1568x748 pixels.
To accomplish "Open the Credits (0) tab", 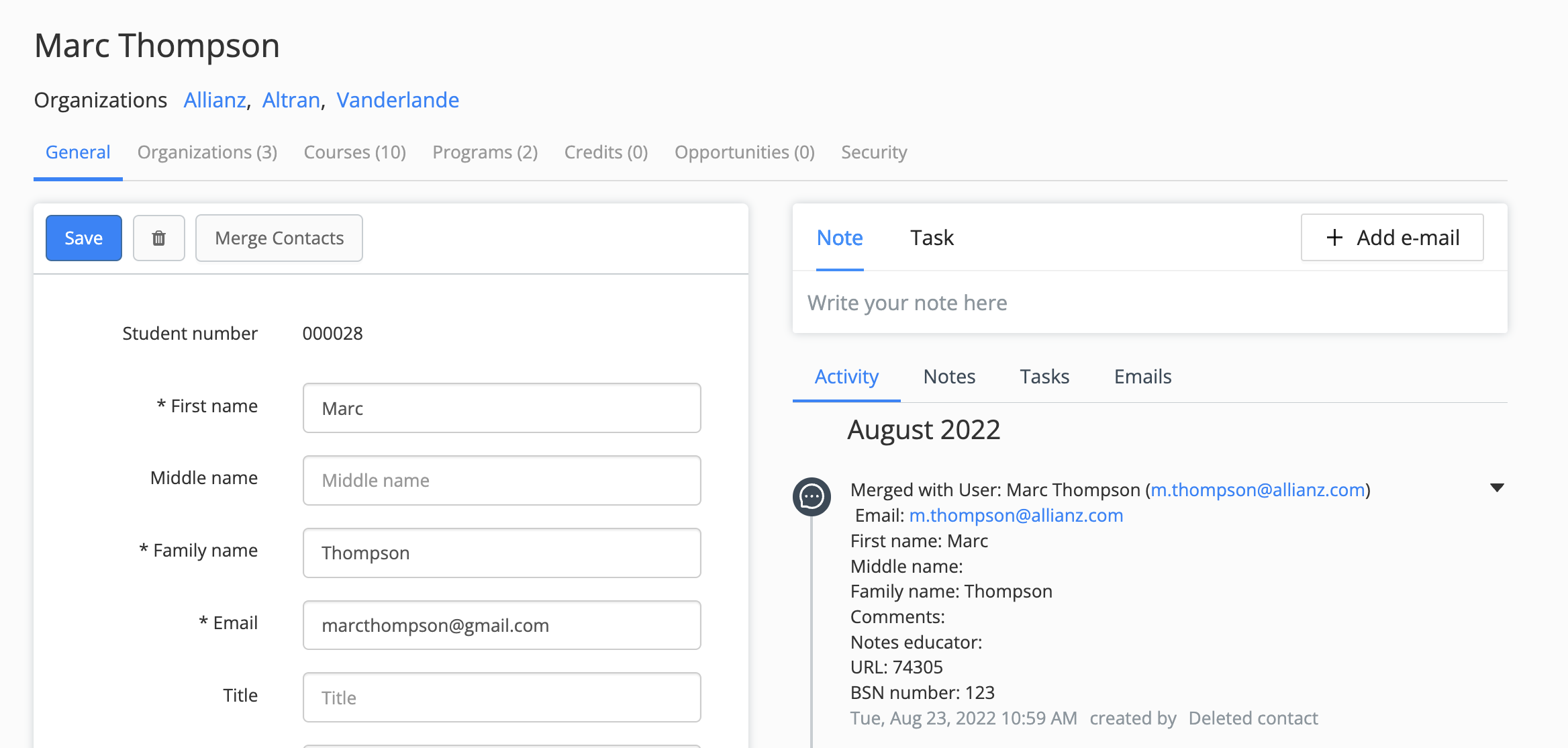I will click(x=606, y=152).
